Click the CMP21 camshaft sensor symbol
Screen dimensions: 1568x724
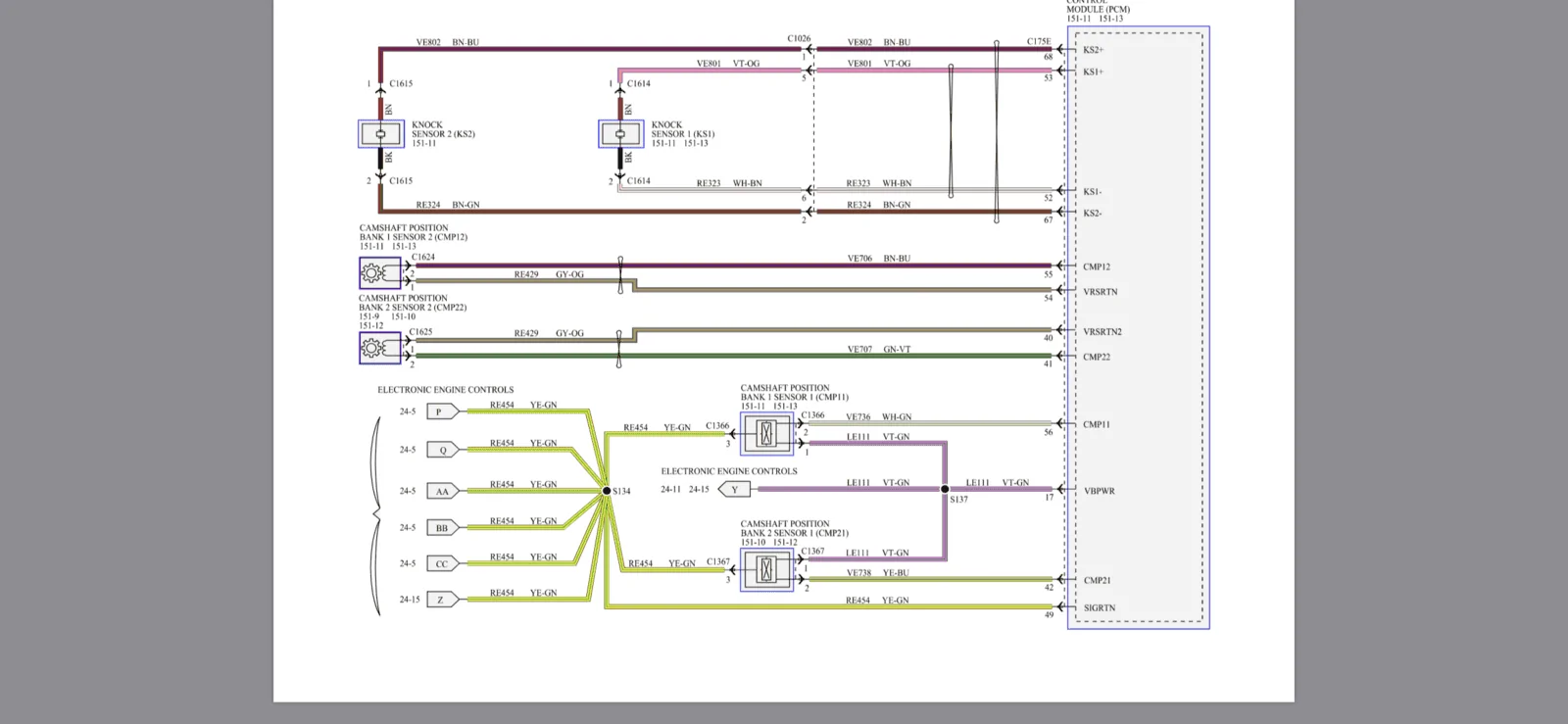click(x=766, y=569)
